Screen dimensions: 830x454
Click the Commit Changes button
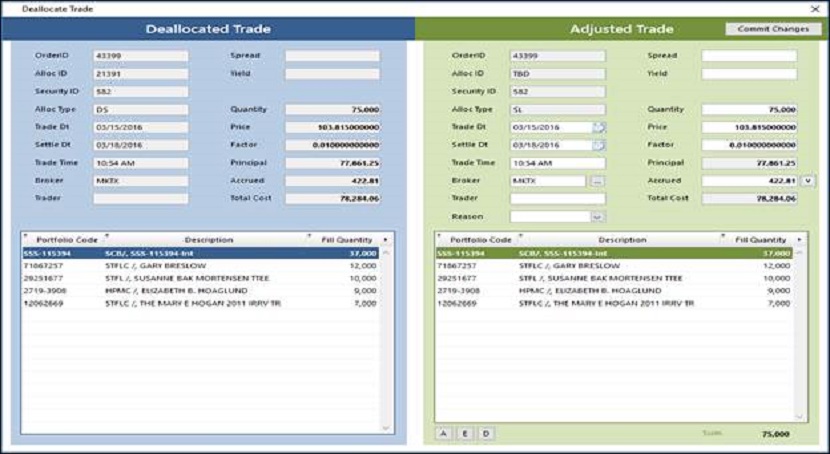773,29
